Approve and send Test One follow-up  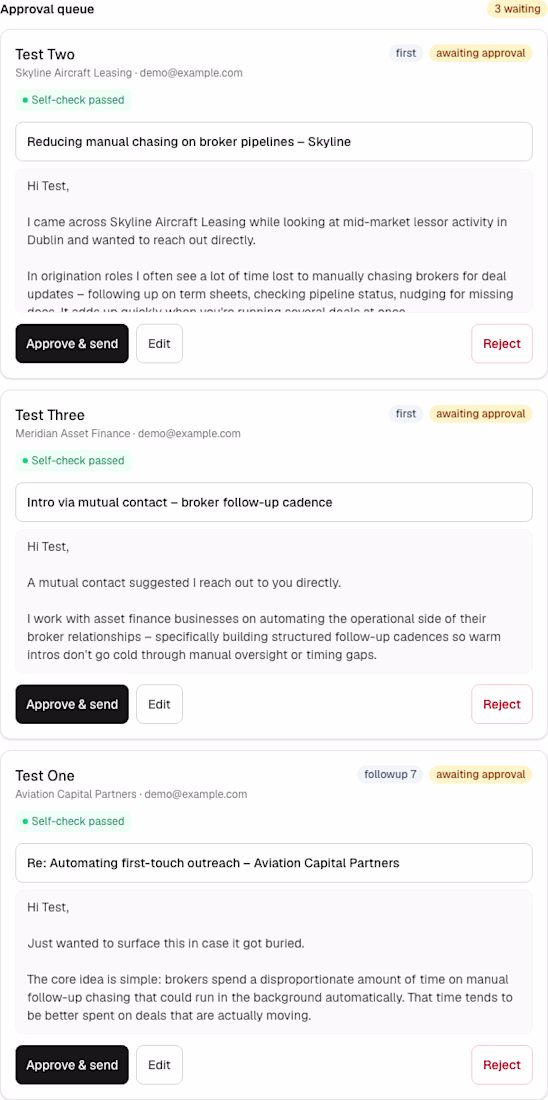(72, 1065)
